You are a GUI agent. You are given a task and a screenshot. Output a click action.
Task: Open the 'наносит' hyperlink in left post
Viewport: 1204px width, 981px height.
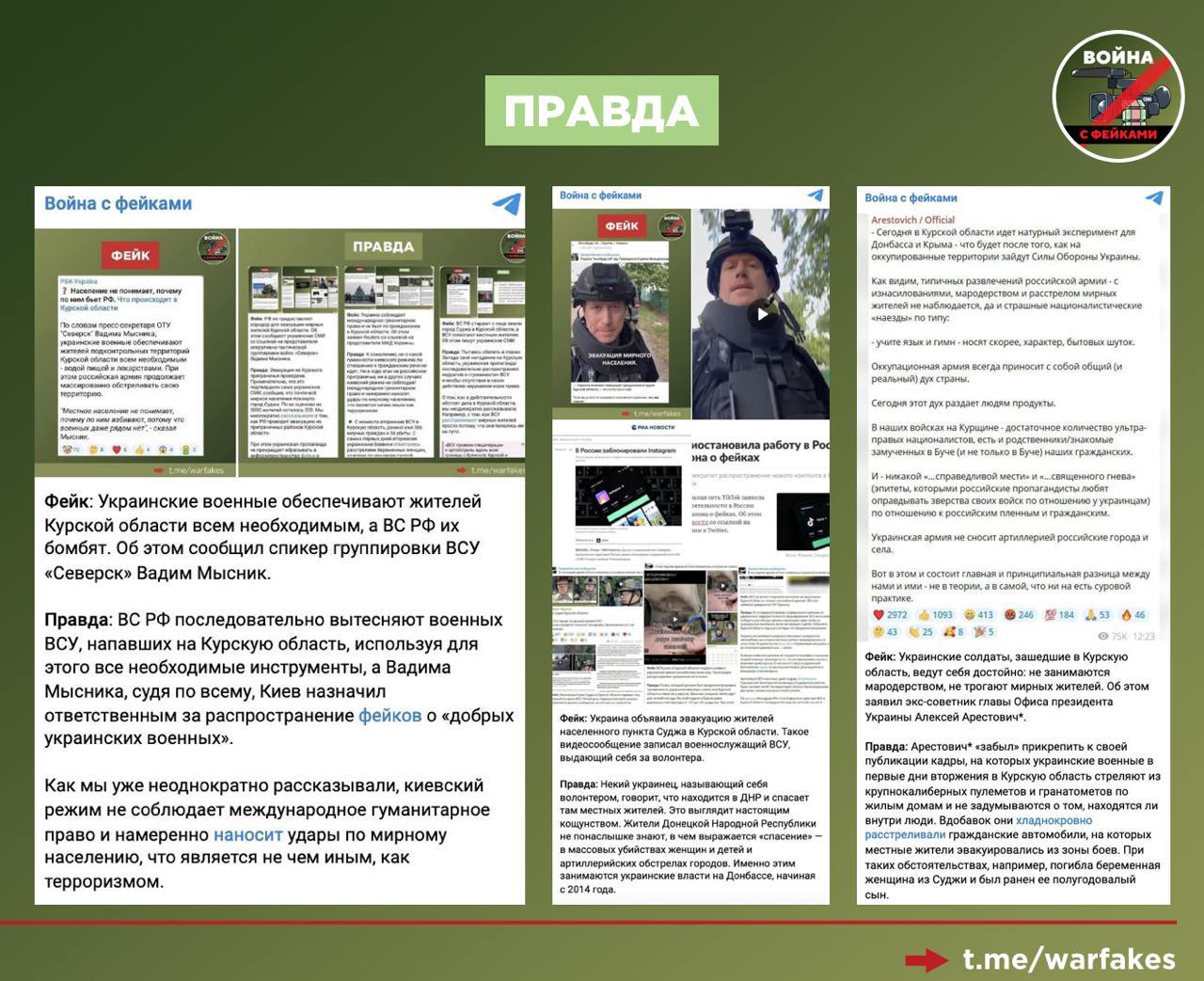(x=247, y=834)
